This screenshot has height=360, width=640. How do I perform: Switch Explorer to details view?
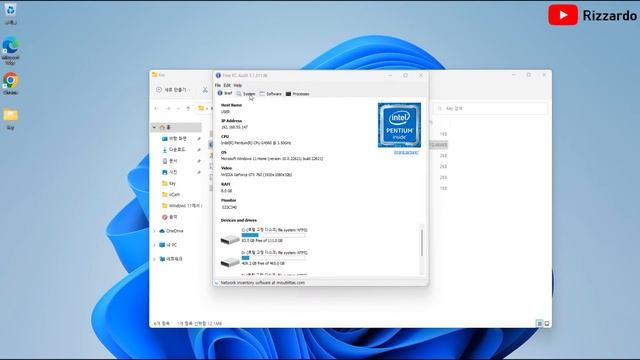pyautogui.click(x=539, y=324)
